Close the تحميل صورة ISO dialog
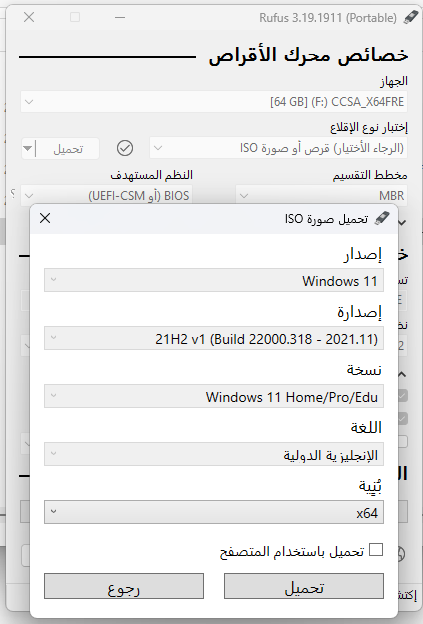The image size is (423, 624). 45,218
